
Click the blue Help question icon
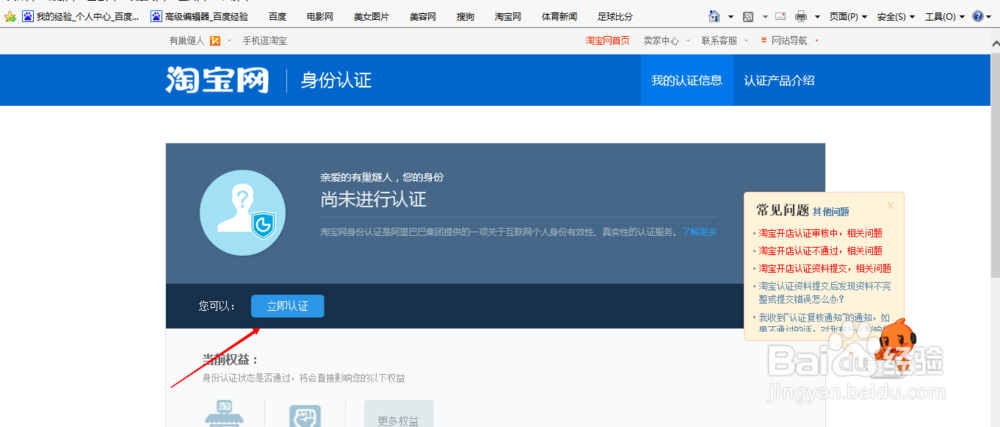tap(978, 17)
